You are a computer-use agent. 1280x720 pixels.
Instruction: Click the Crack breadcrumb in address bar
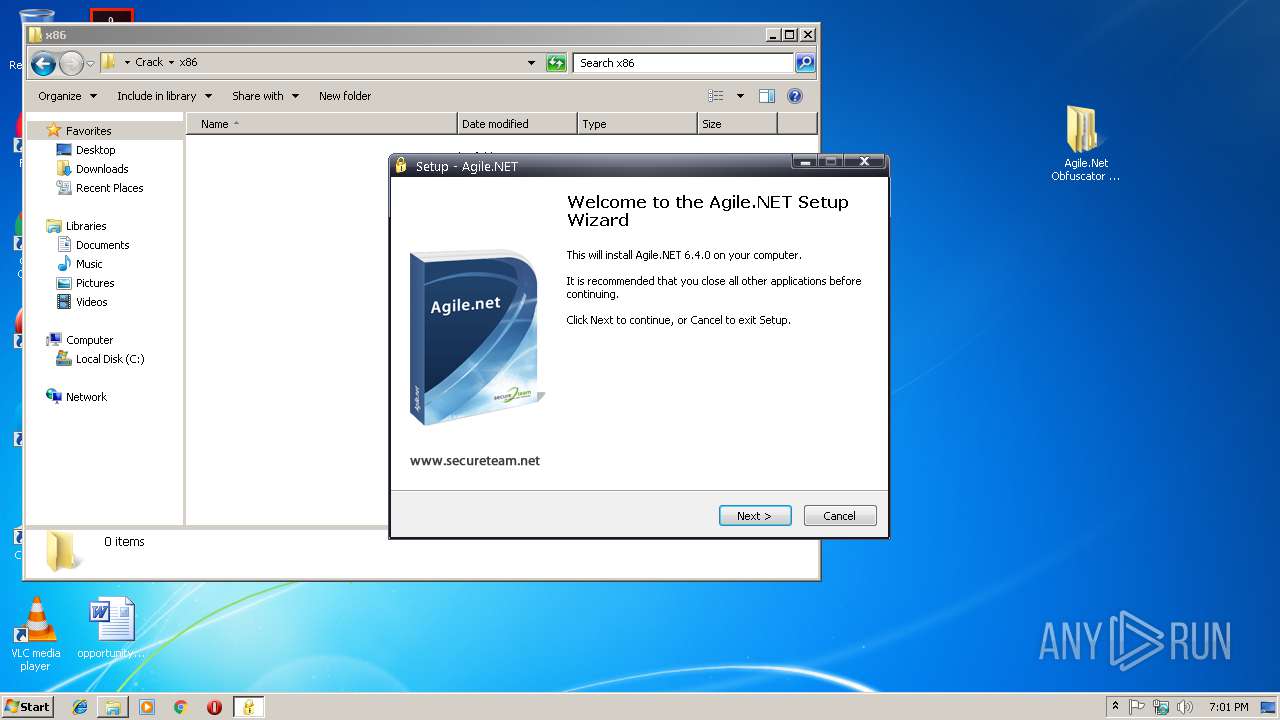coord(149,62)
